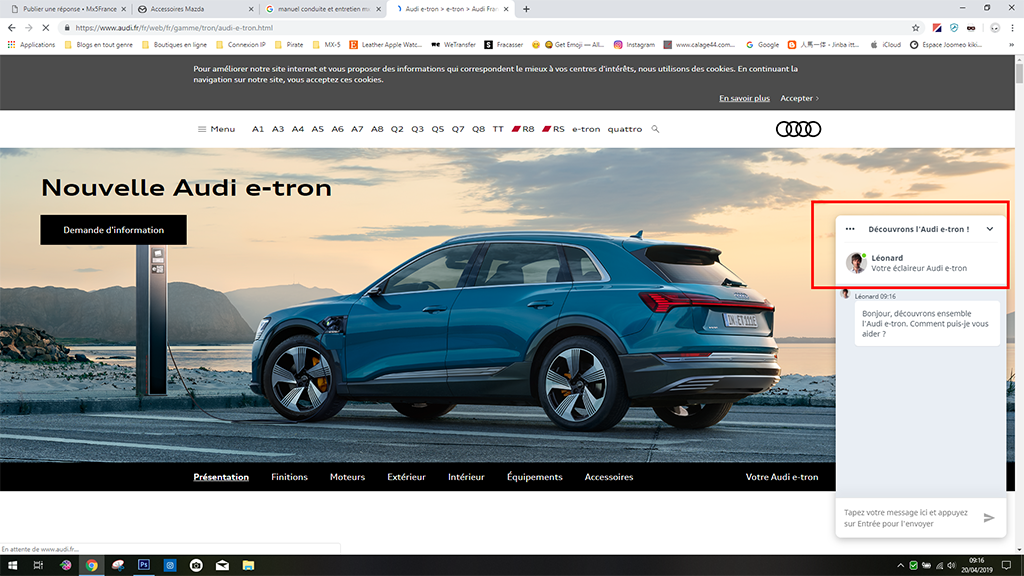Click the Demande d'information button

click(114, 230)
